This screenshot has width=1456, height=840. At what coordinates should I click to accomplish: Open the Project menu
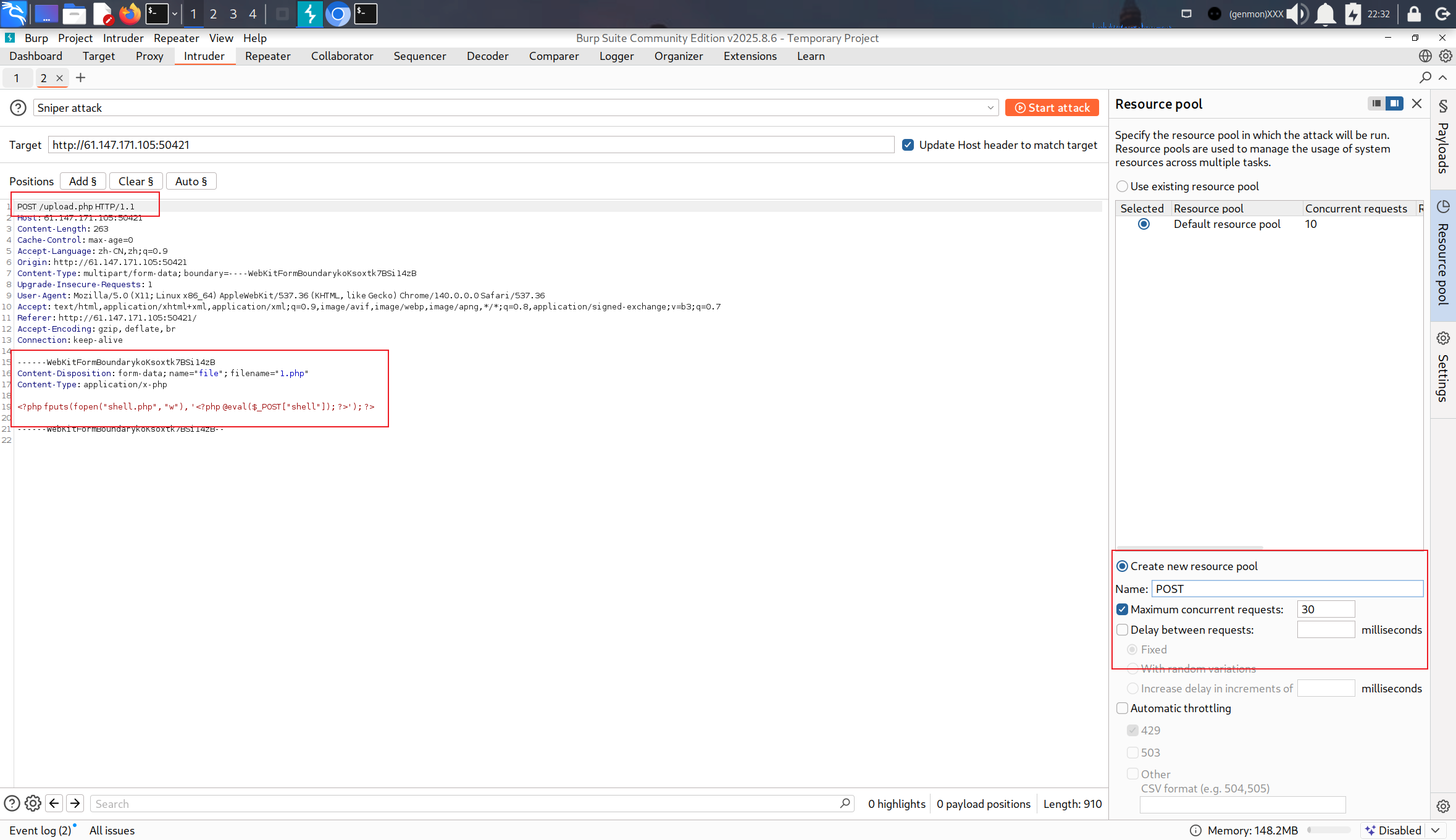click(75, 38)
